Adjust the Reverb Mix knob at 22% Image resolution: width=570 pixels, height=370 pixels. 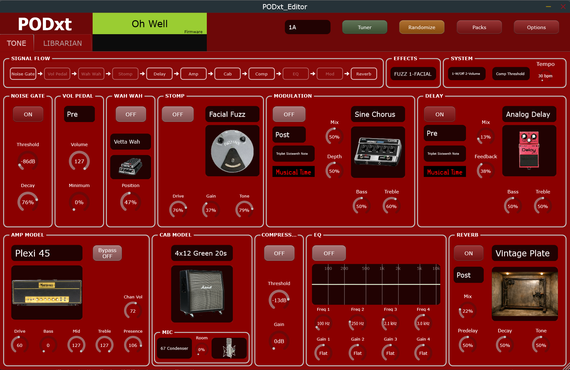click(x=467, y=311)
